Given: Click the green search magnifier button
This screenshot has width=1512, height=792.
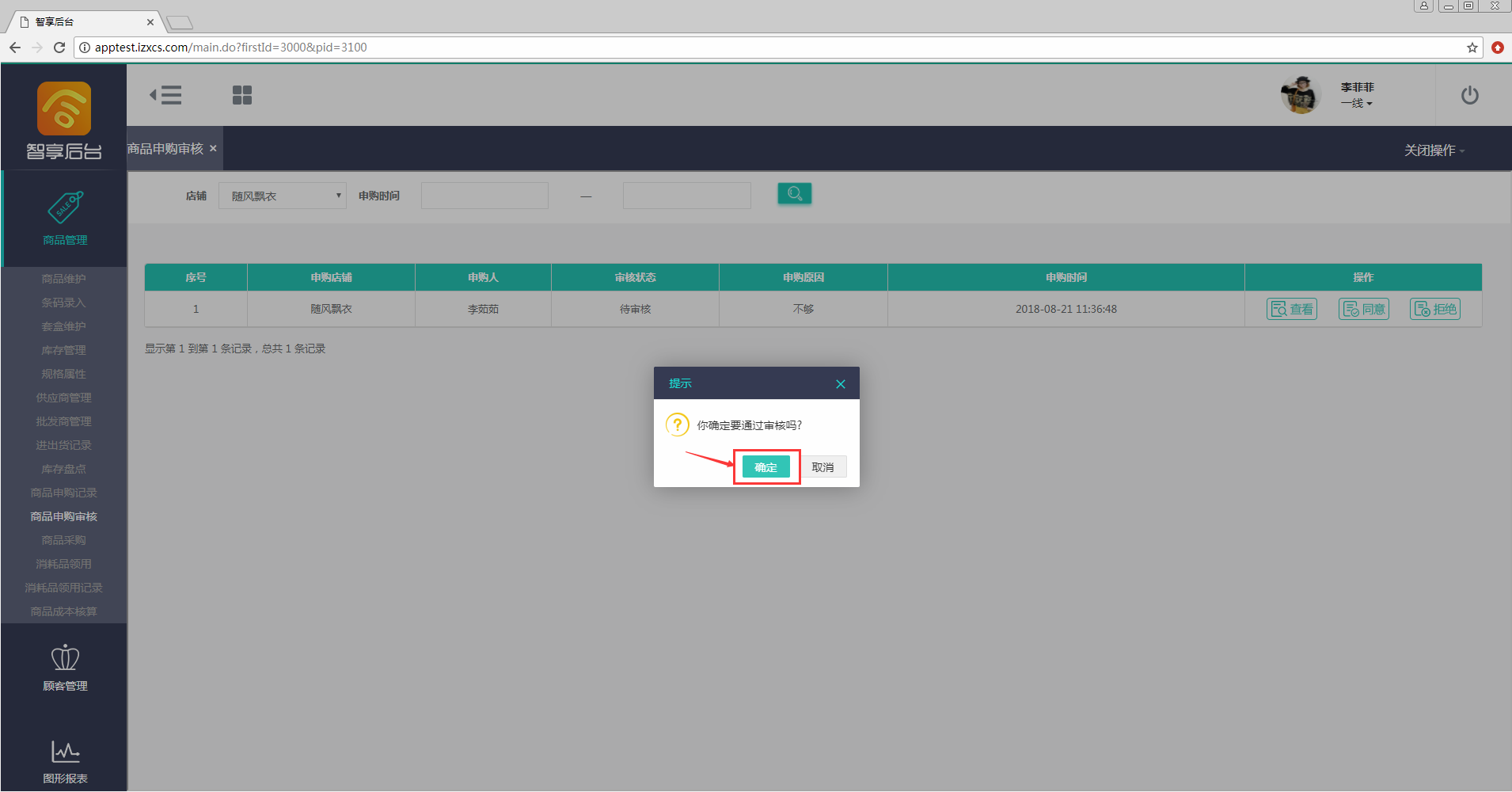Looking at the screenshot, I should (x=794, y=194).
